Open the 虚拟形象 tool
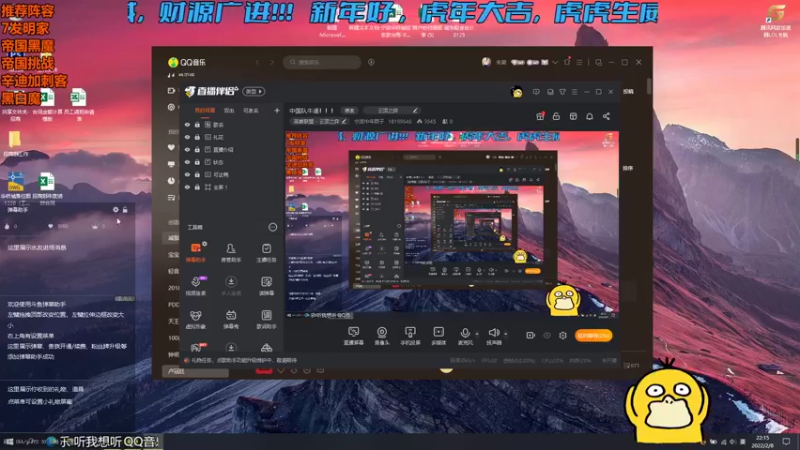800x450 pixels. [x=195, y=319]
